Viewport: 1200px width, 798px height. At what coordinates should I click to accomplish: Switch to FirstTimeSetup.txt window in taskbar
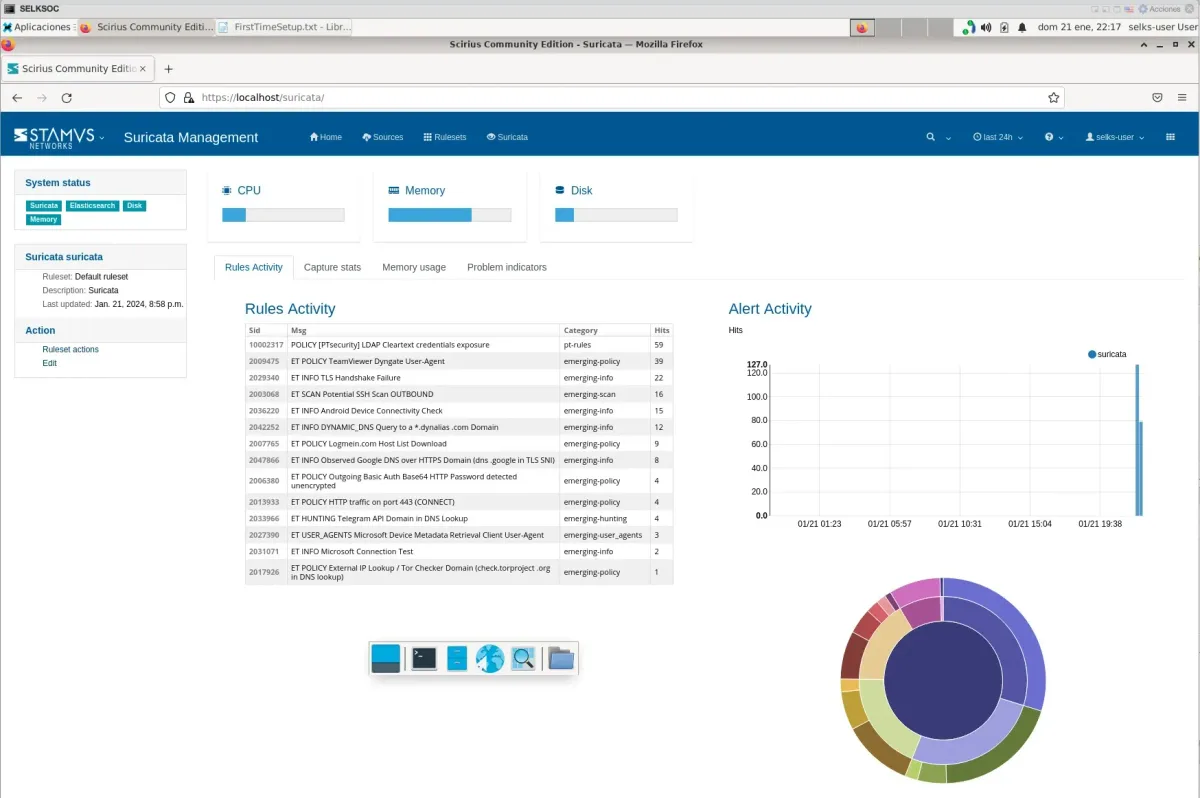[285, 28]
